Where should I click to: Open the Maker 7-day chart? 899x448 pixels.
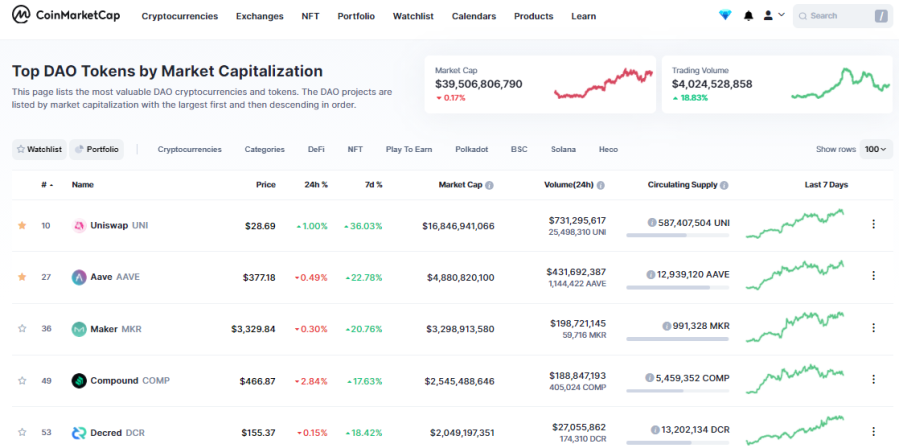(795, 327)
